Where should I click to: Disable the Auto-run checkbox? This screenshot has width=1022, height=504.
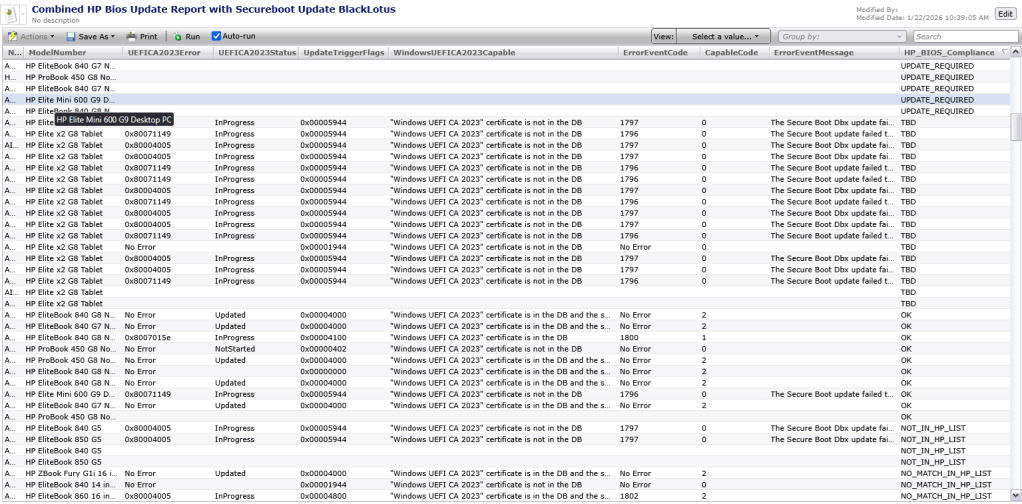(216, 36)
